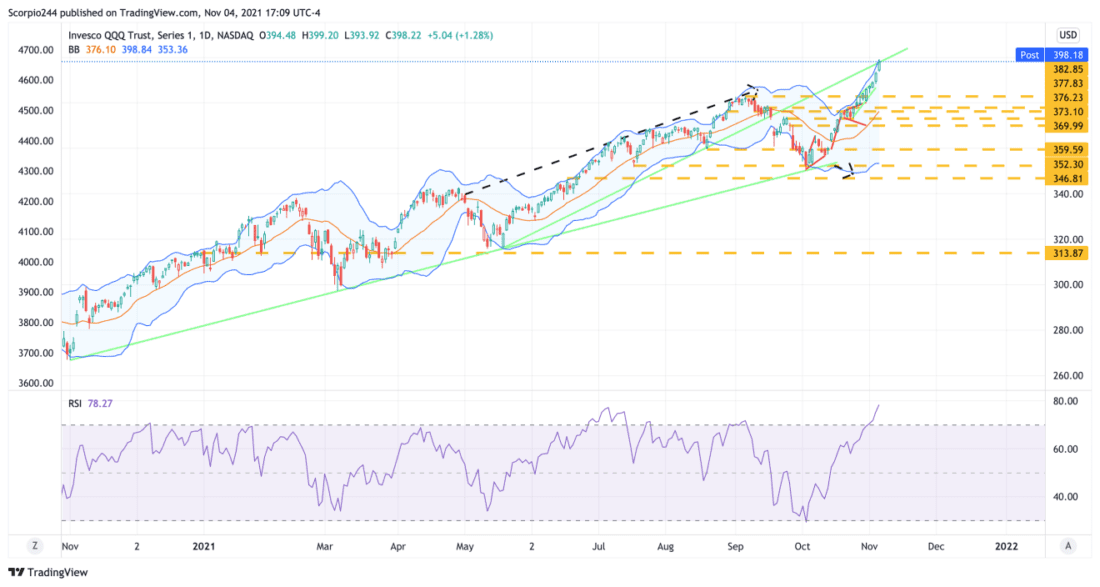The height and width of the screenshot is (587, 1100).
Task: Click the 3600.00 left axis label
Action: click(x=36, y=383)
